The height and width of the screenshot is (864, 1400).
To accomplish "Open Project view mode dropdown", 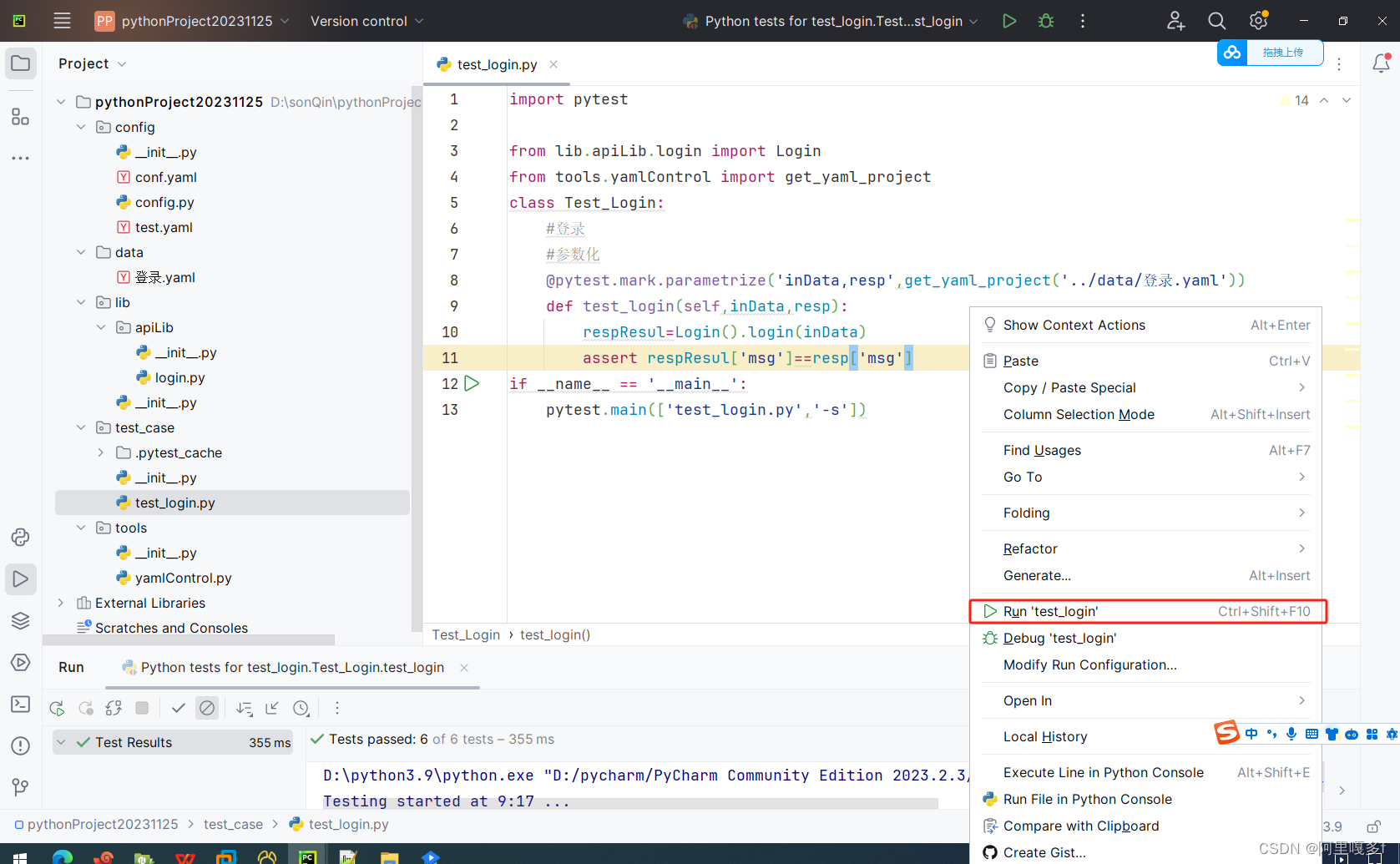I will (x=92, y=63).
